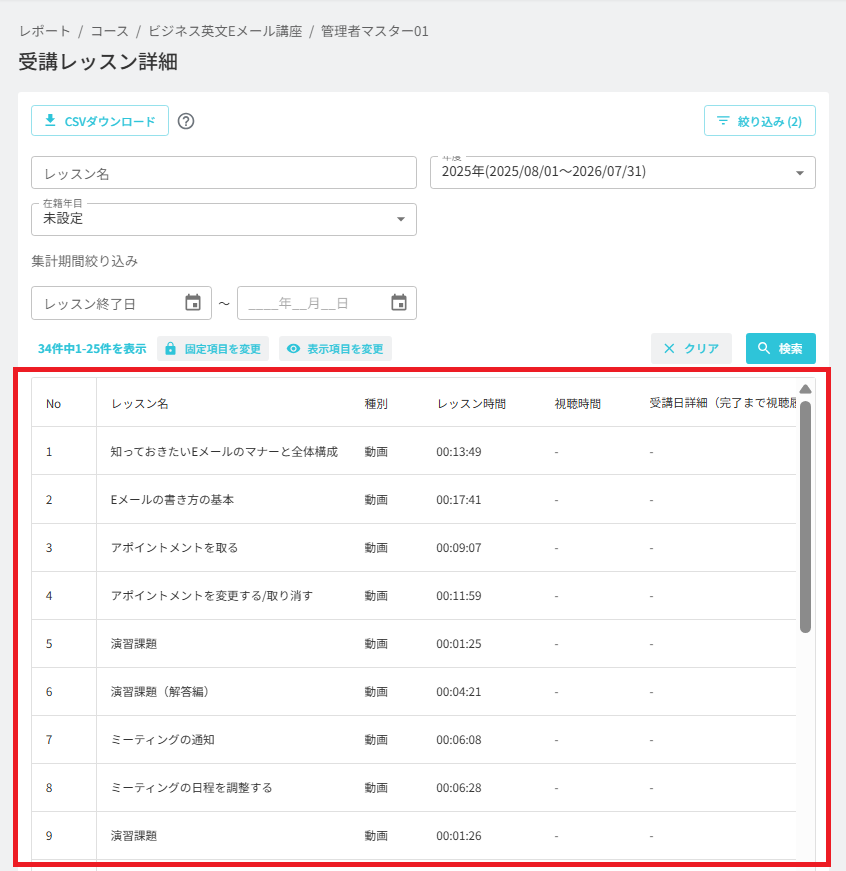Click the レッスン時間 column header
846x871 pixels.
tap(472, 404)
